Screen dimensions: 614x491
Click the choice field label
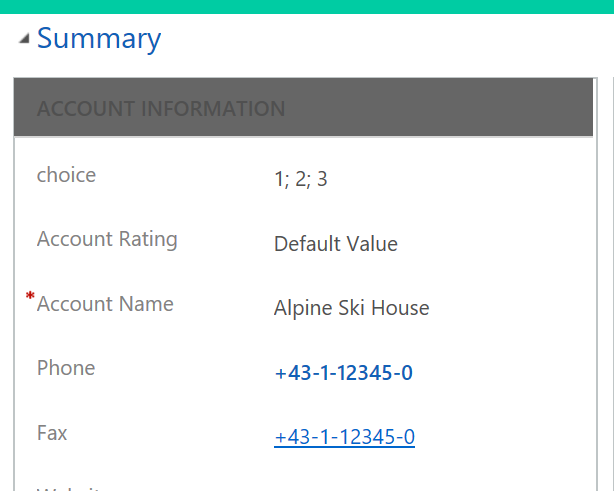66,175
